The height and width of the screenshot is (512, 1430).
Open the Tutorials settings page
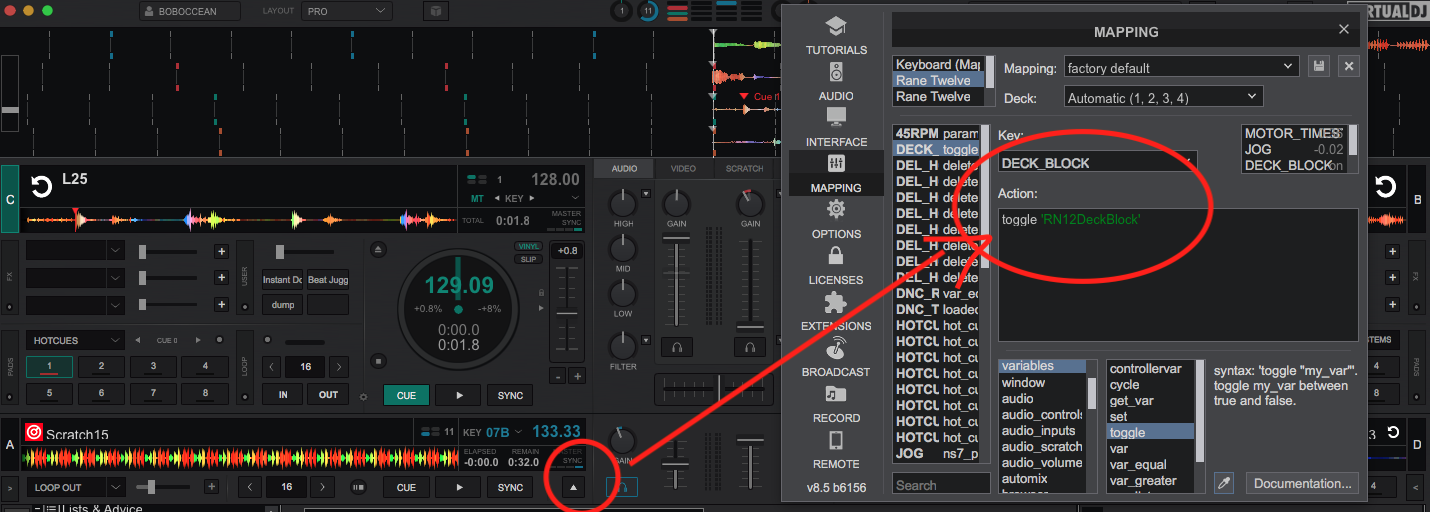click(836, 35)
